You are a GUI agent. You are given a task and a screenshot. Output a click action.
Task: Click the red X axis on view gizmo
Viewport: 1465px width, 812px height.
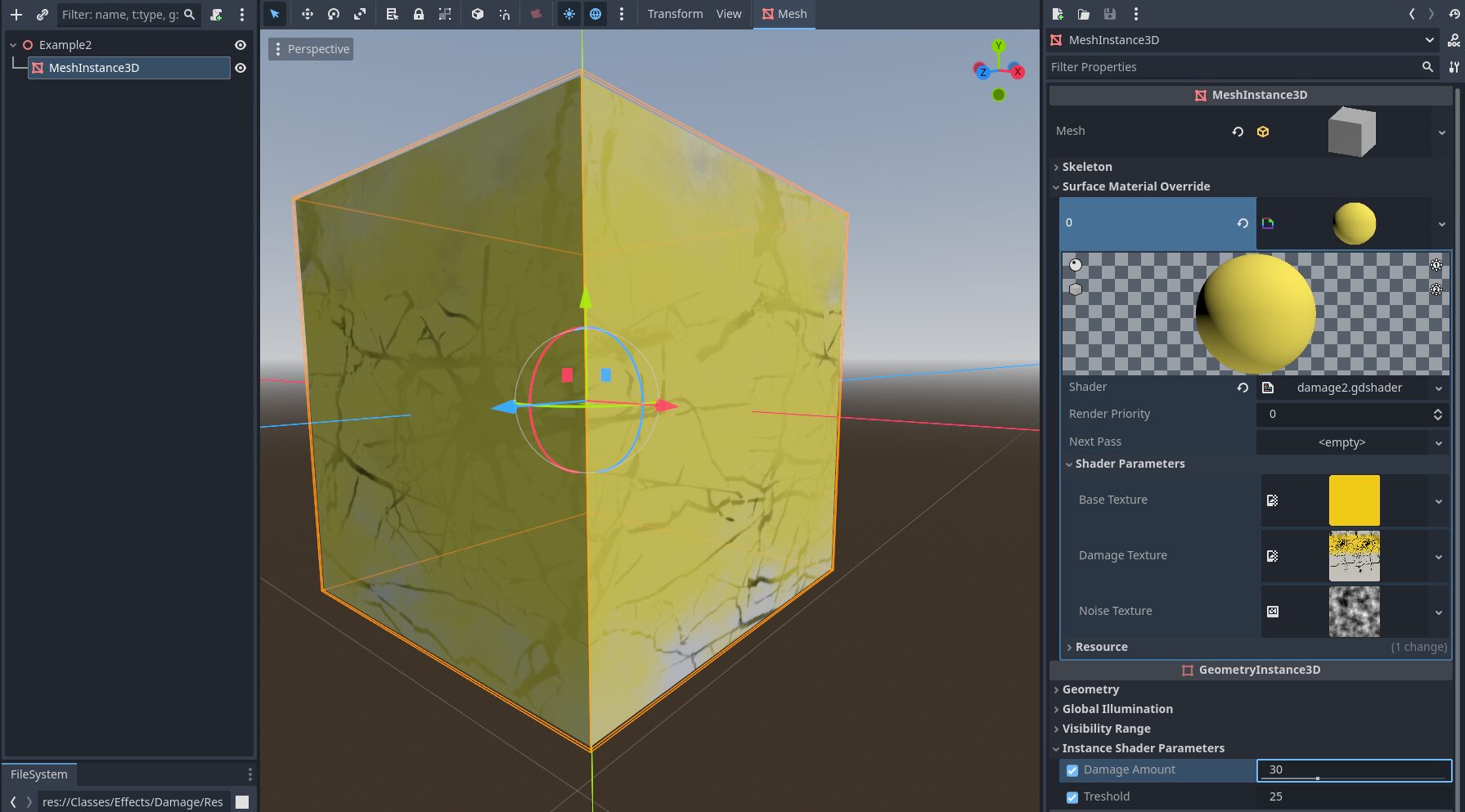(1018, 72)
